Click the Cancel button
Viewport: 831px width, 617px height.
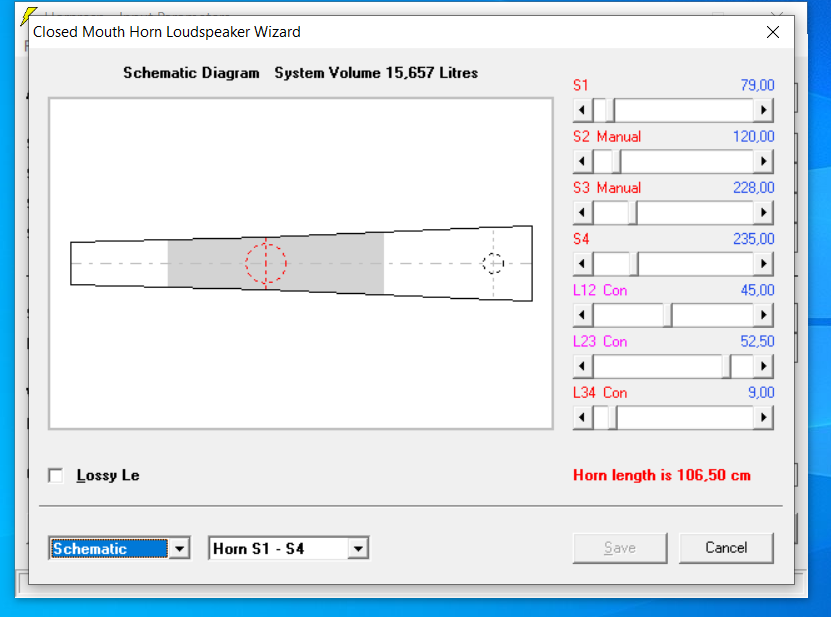(726, 548)
